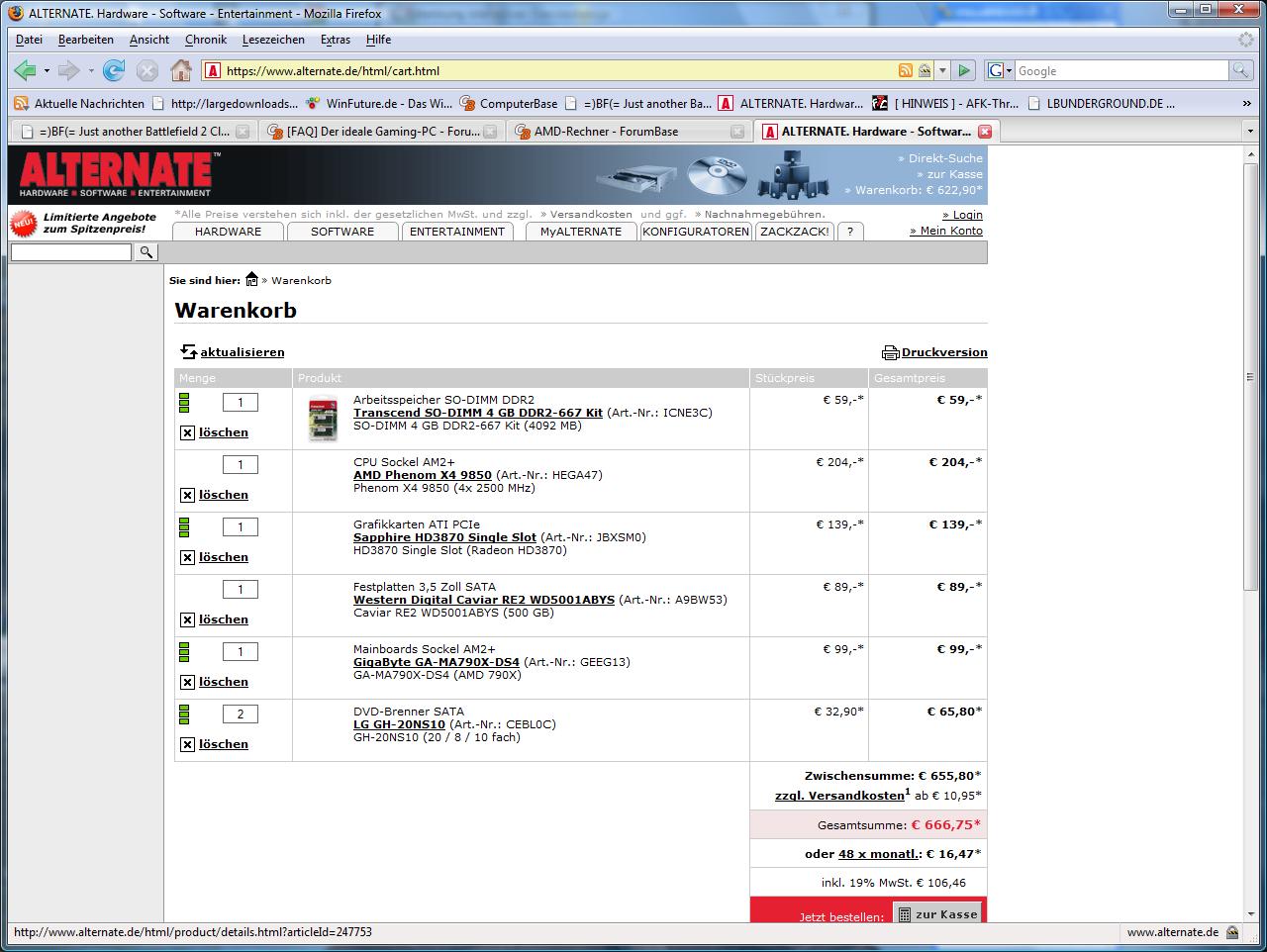Image resolution: width=1267 pixels, height=952 pixels.
Task: Open the address bar history dropdown
Action: (942, 70)
